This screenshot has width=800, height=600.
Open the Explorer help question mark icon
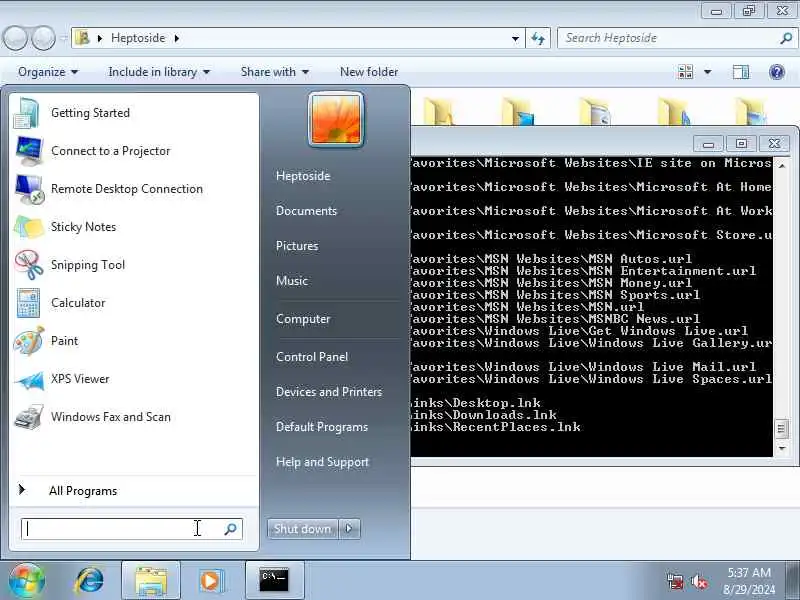(777, 72)
